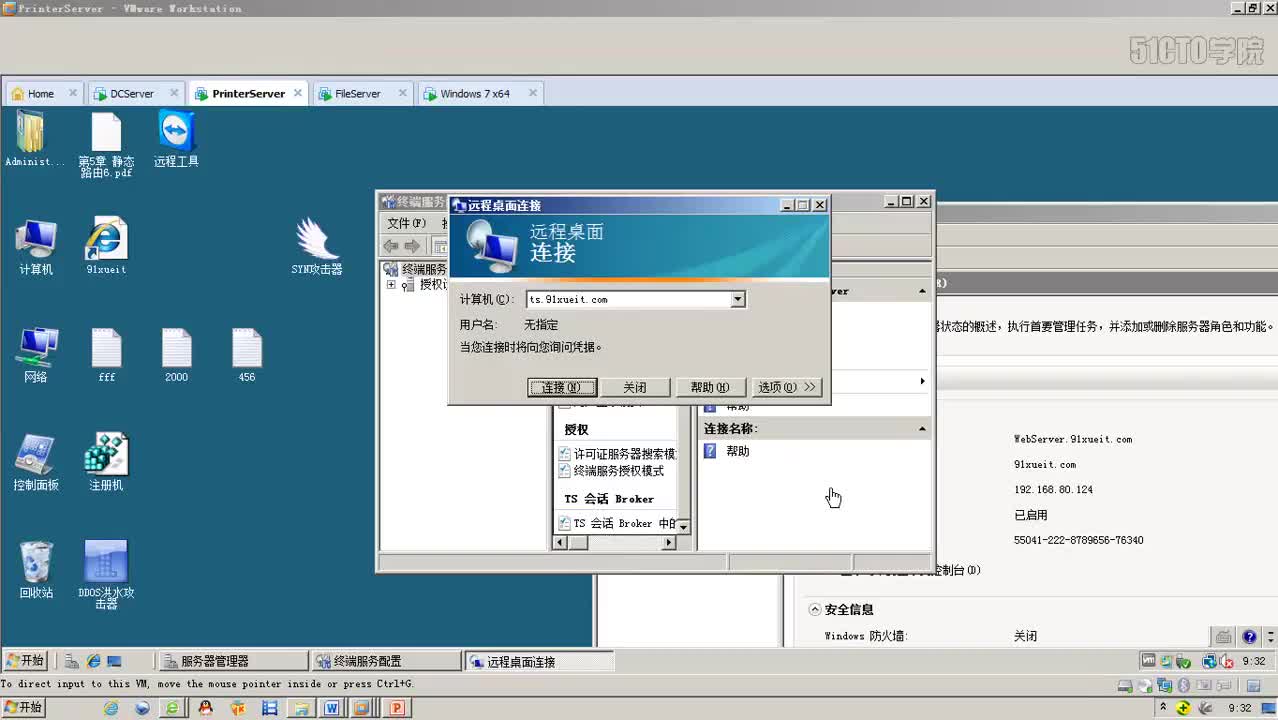The image size is (1278, 720).
Task: Collapse the 连接名称 actions section
Action: click(x=922, y=429)
